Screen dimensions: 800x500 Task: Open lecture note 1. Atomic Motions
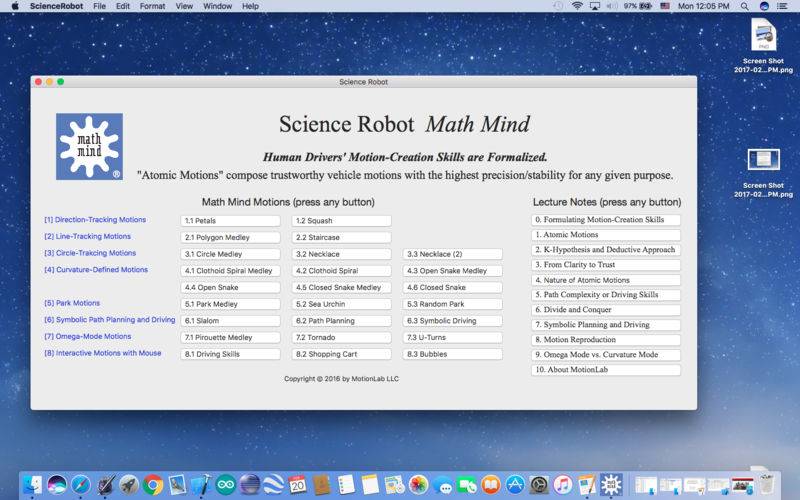click(x=606, y=235)
